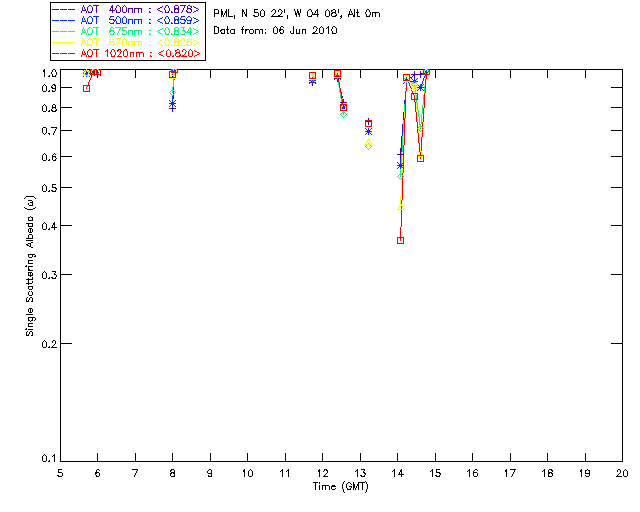Click the x-axis tick label '14'
640x512 pixels.
(398, 473)
